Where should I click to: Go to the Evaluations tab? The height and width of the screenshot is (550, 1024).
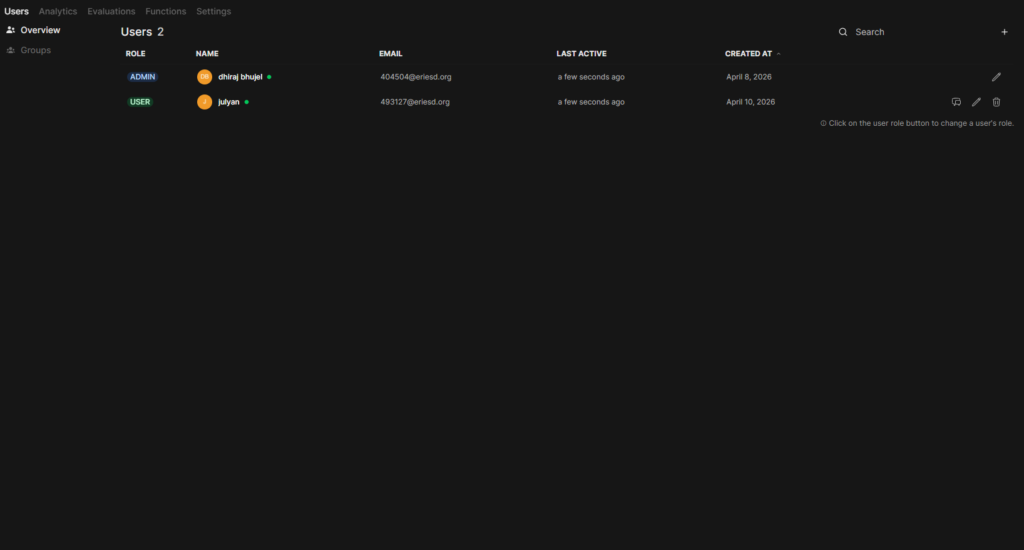click(111, 12)
